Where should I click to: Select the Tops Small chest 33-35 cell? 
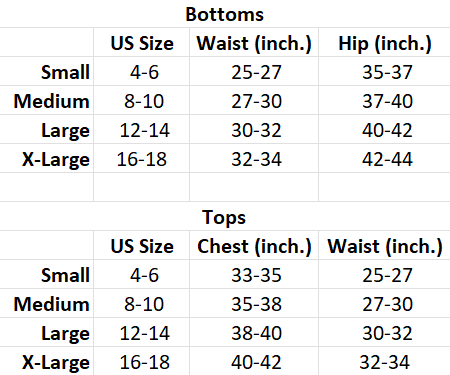click(x=256, y=275)
